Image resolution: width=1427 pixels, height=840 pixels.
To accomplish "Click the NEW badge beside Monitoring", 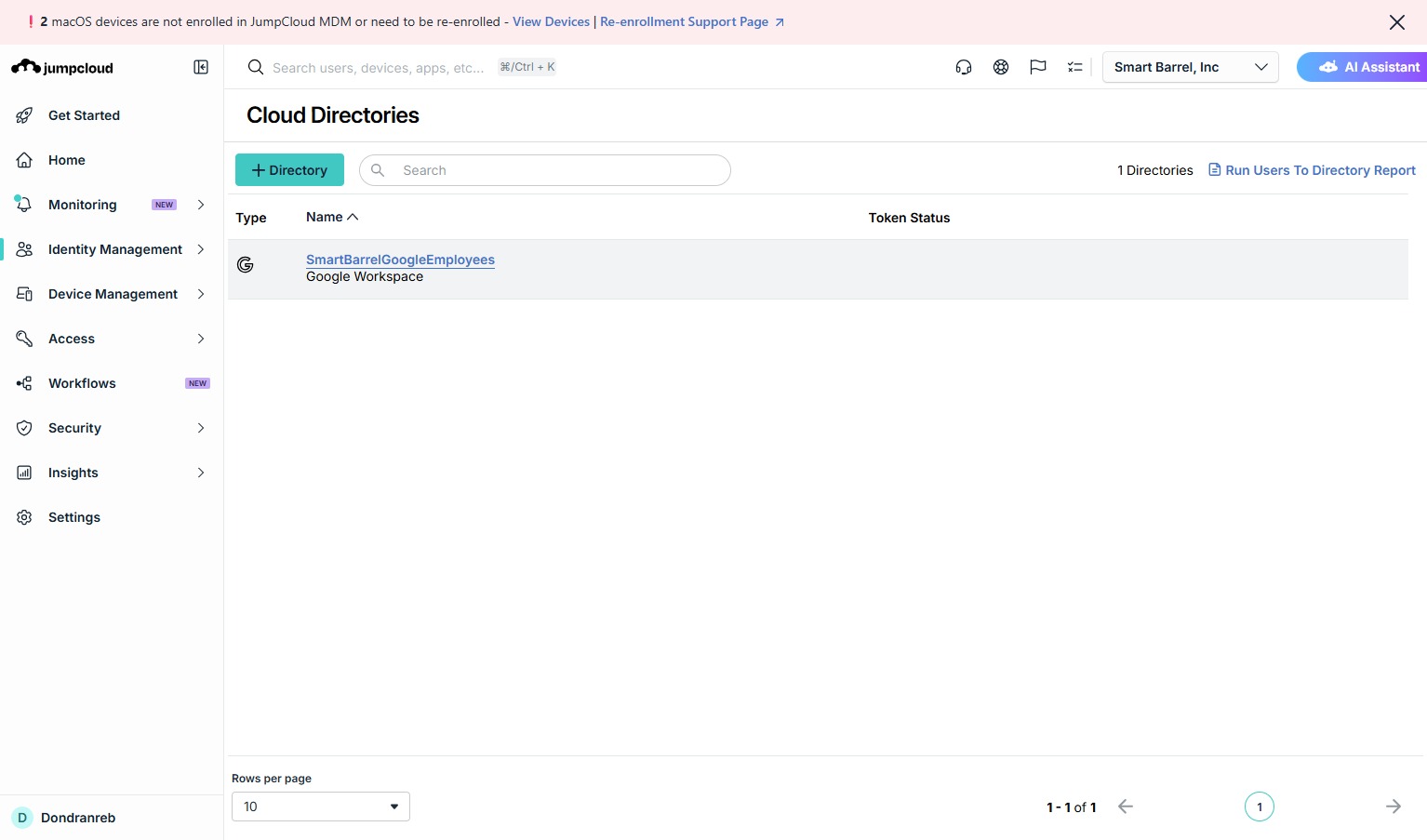I will [x=165, y=205].
